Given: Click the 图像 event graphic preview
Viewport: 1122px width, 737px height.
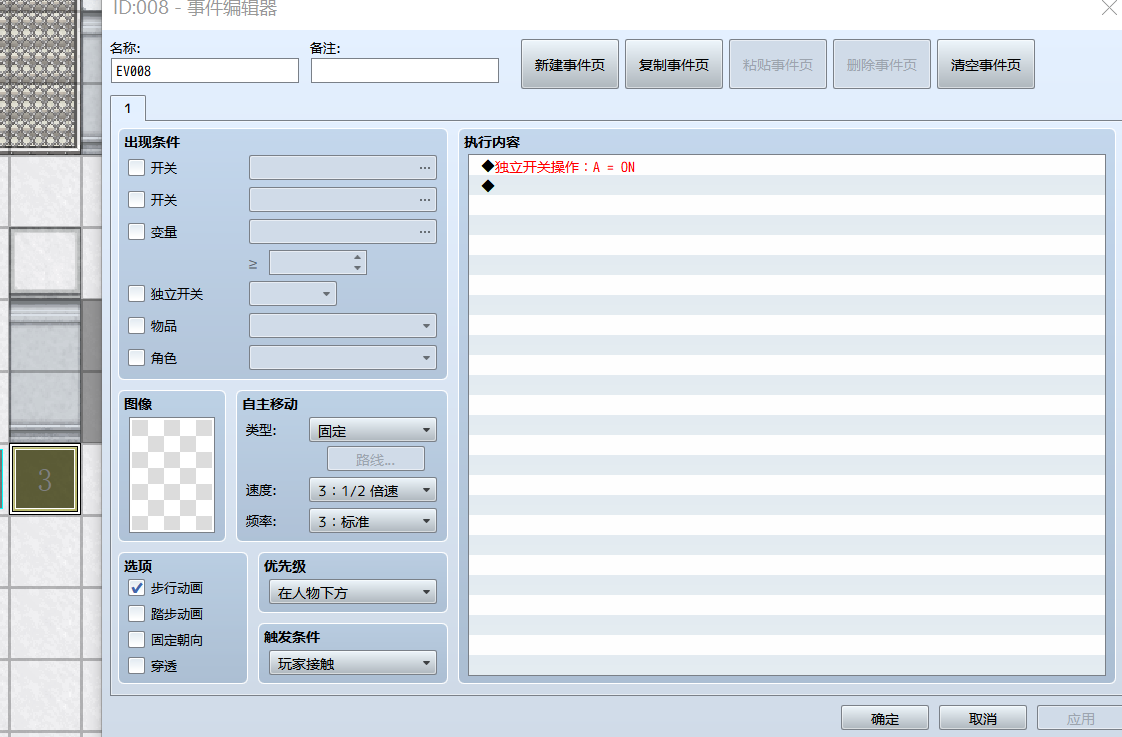Looking at the screenshot, I should [x=172, y=475].
